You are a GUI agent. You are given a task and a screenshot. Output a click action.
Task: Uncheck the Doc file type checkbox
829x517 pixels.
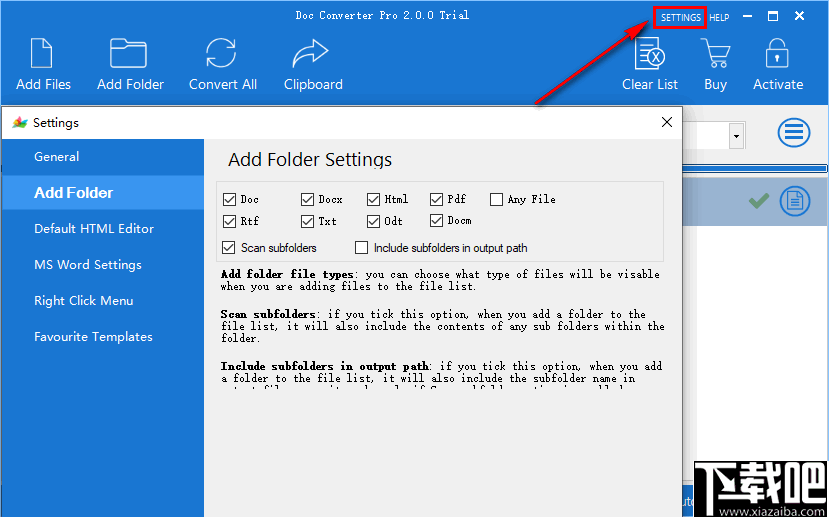tap(229, 200)
